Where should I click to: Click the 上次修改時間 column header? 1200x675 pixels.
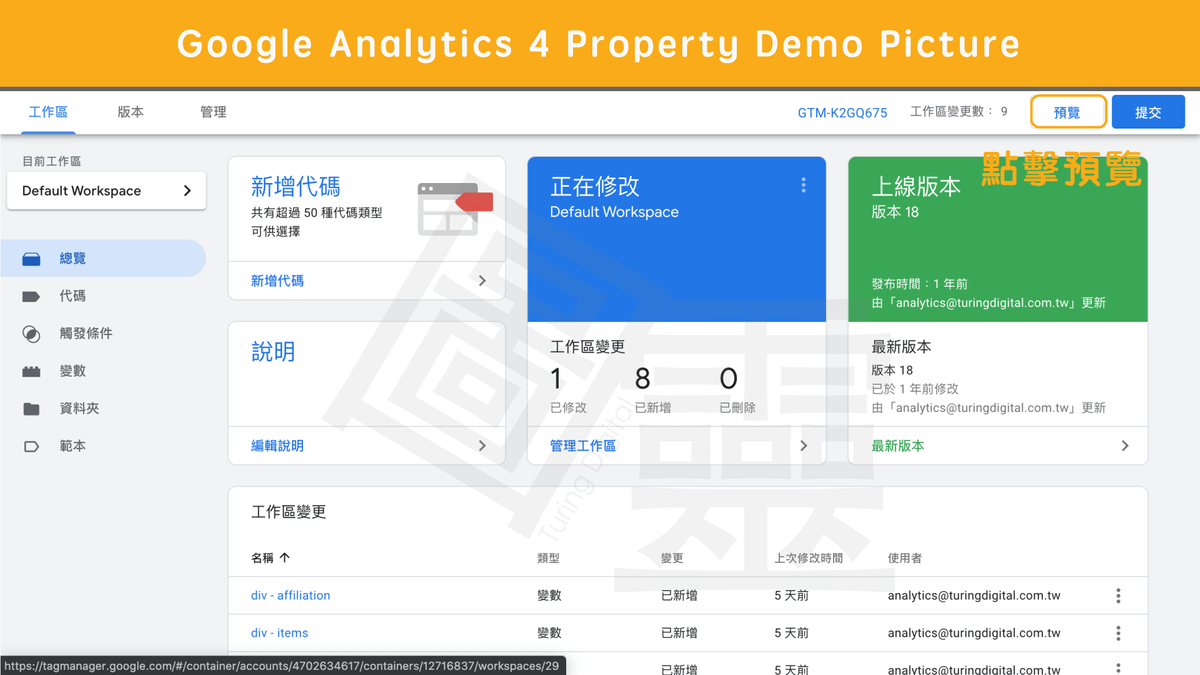tap(808, 558)
